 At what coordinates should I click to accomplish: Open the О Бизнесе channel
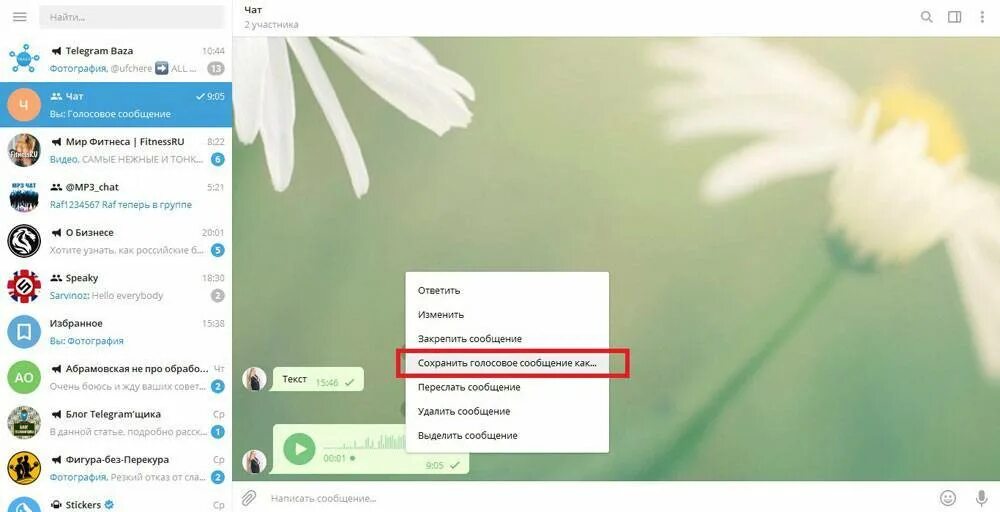point(116,241)
